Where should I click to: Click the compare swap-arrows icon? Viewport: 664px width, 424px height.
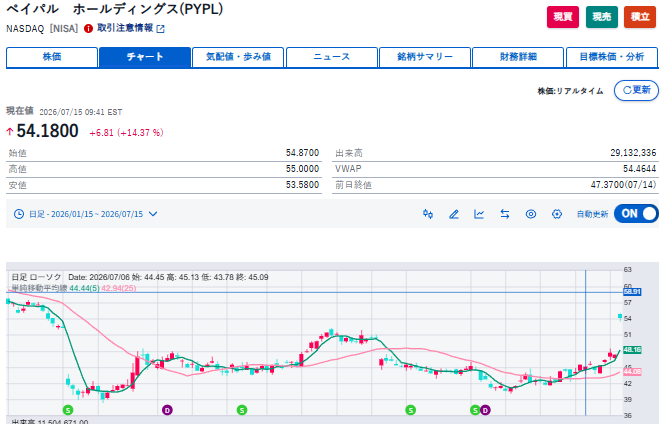coord(505,214)
